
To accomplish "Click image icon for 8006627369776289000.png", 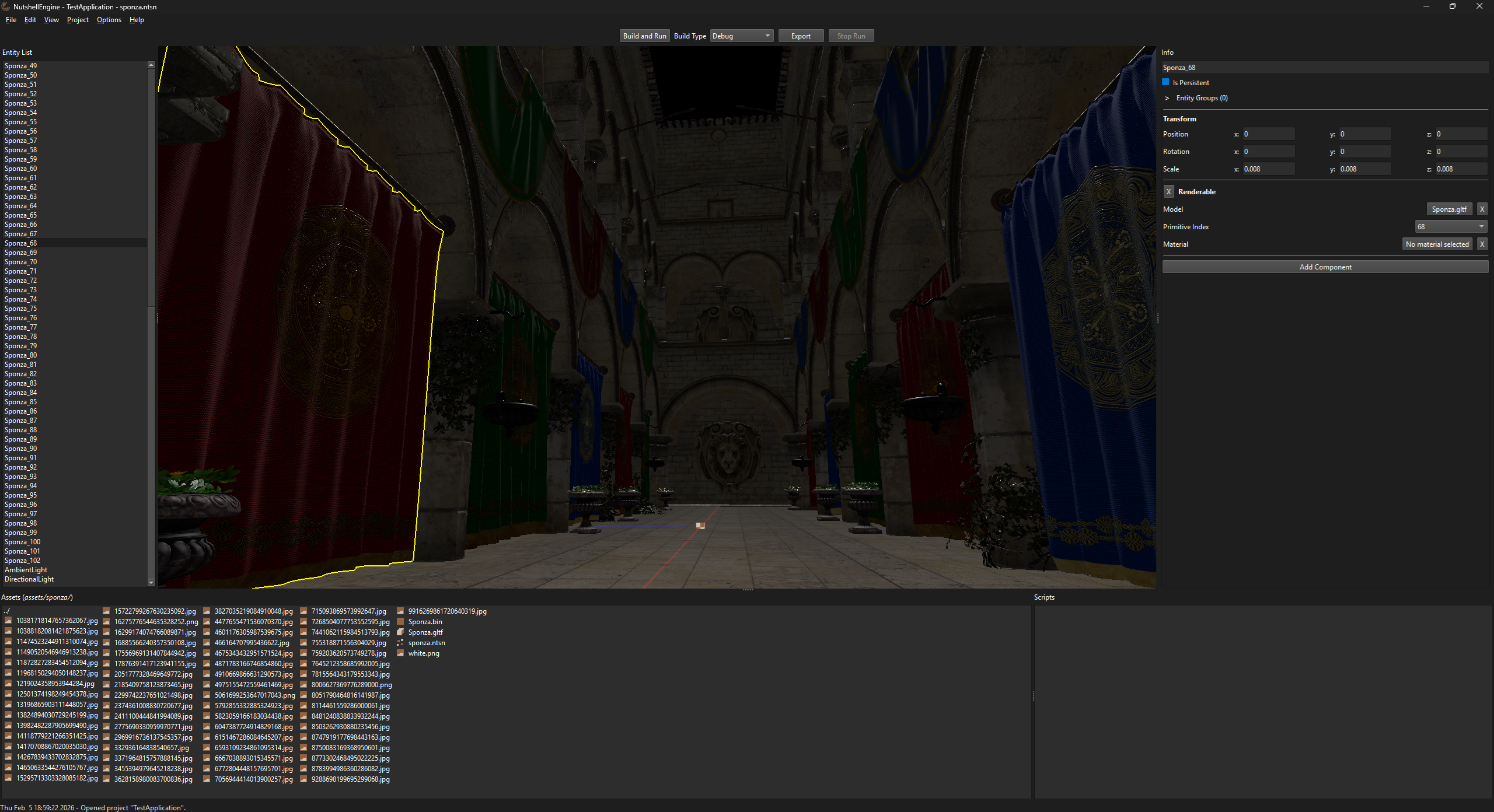I will (x=303, y=684).
